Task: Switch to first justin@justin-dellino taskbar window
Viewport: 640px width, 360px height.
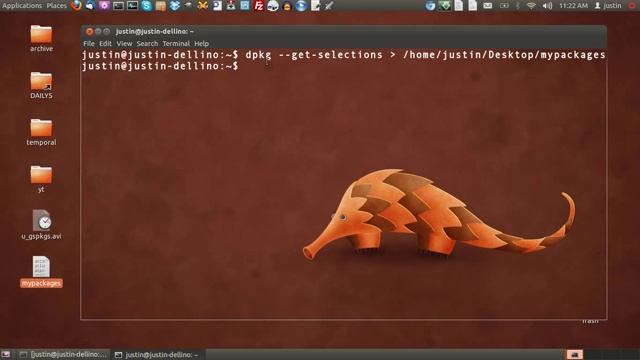Action: (64, 355)
